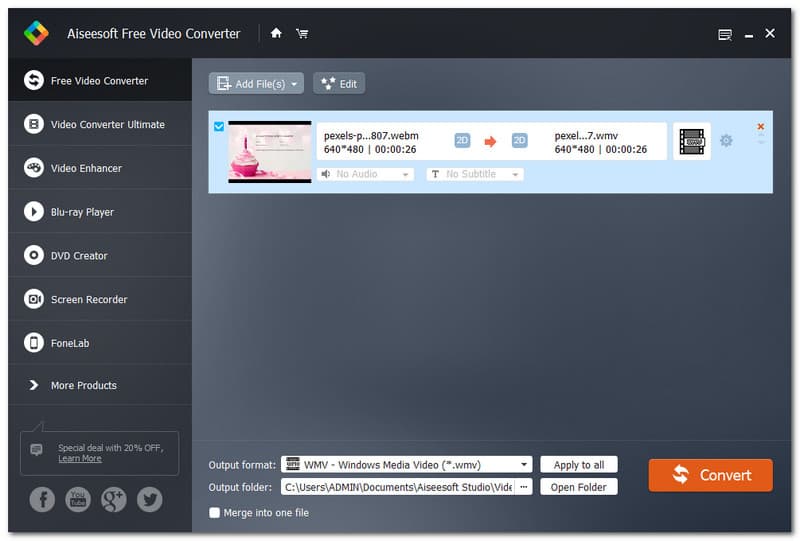
Task: Open the Output format WMV dropdown
Action: (x=406, y=464)
